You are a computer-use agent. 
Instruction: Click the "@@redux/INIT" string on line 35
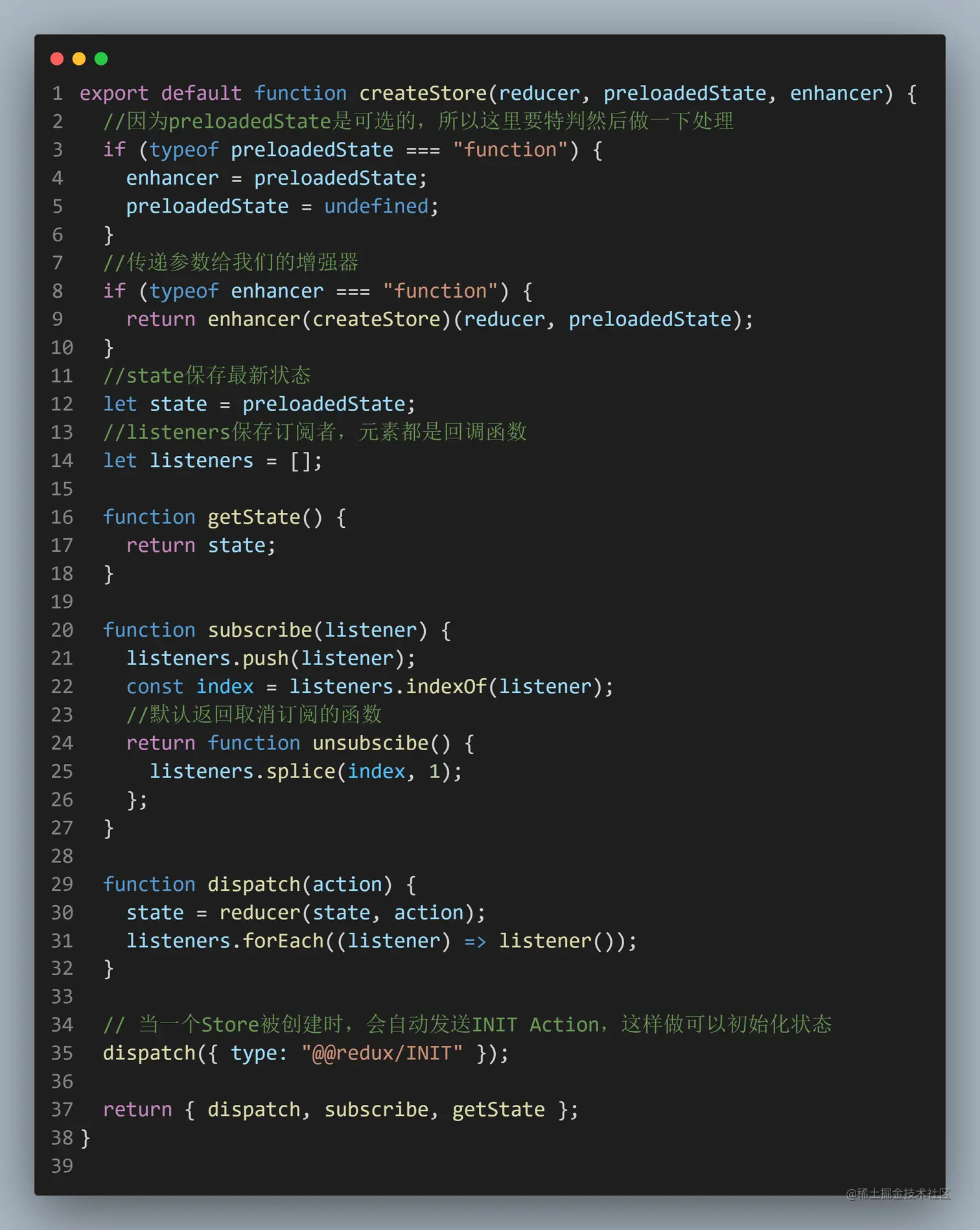[x=382, y=1053]
